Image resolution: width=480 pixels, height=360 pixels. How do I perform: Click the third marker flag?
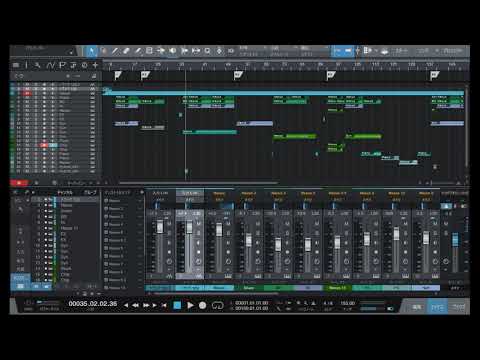pos(238,75)
